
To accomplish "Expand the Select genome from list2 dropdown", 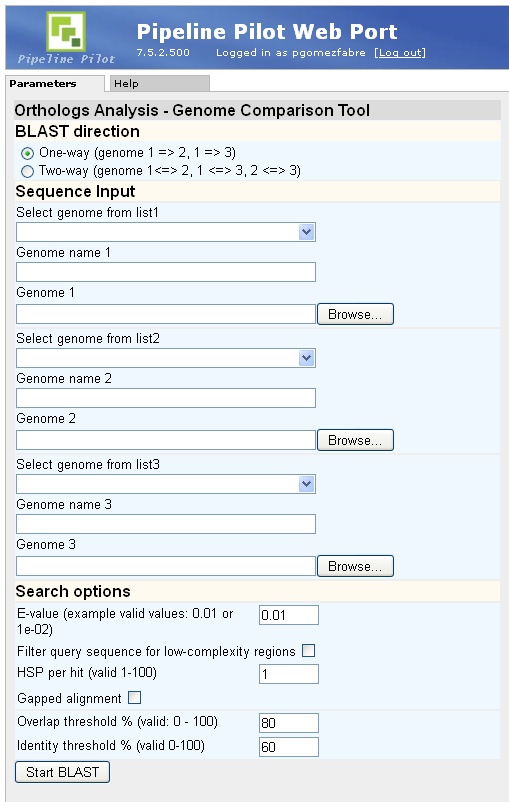I will coord(166,358).
